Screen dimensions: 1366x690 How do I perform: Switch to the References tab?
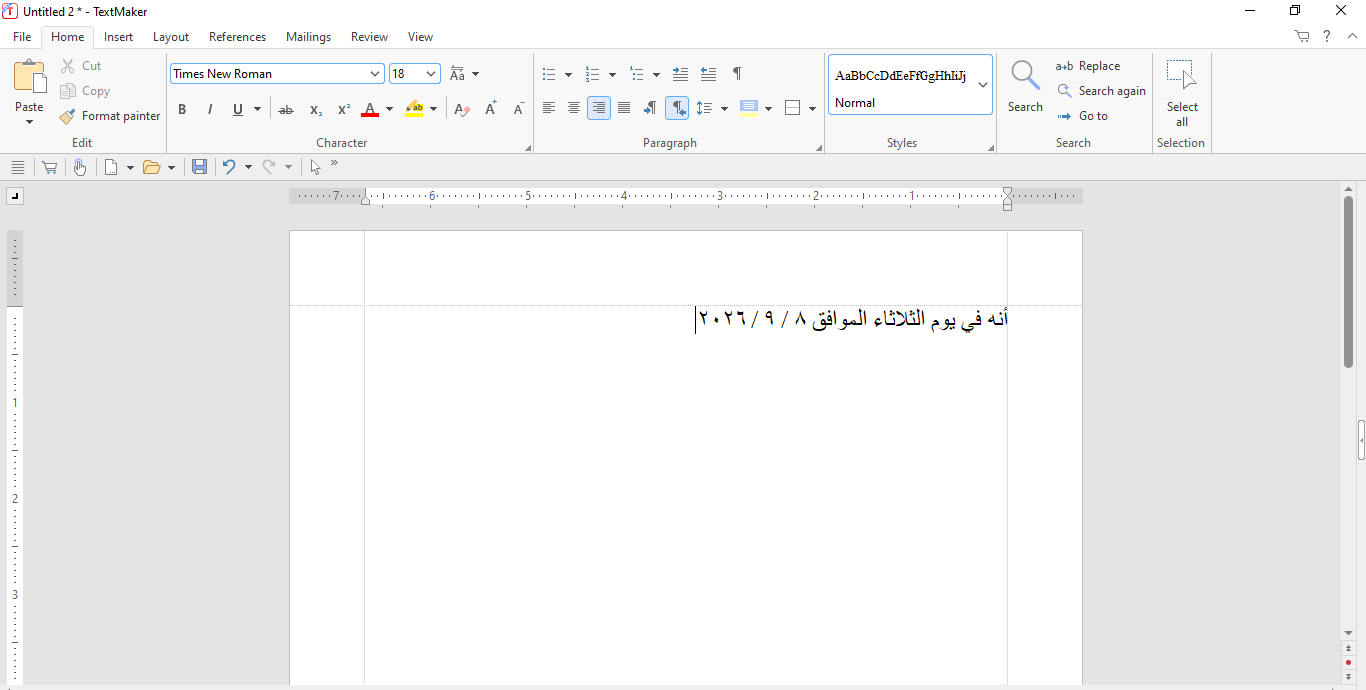pyautogui.click(x=237, y=37)
